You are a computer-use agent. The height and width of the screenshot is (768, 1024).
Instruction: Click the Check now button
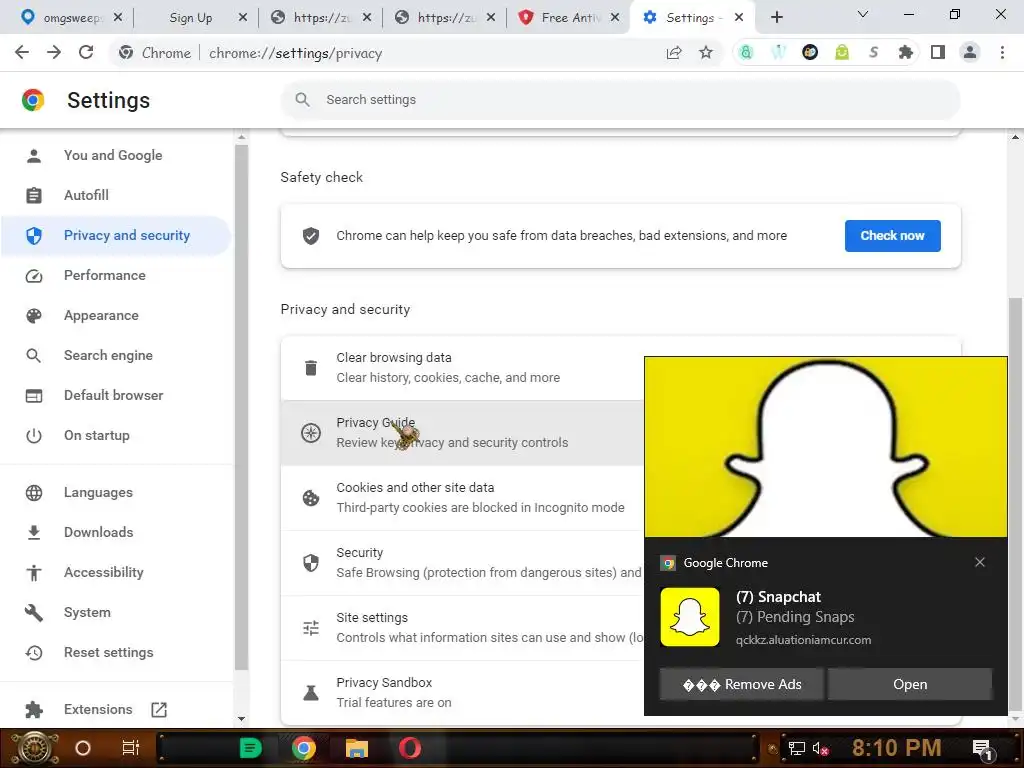tap(892, 236)
